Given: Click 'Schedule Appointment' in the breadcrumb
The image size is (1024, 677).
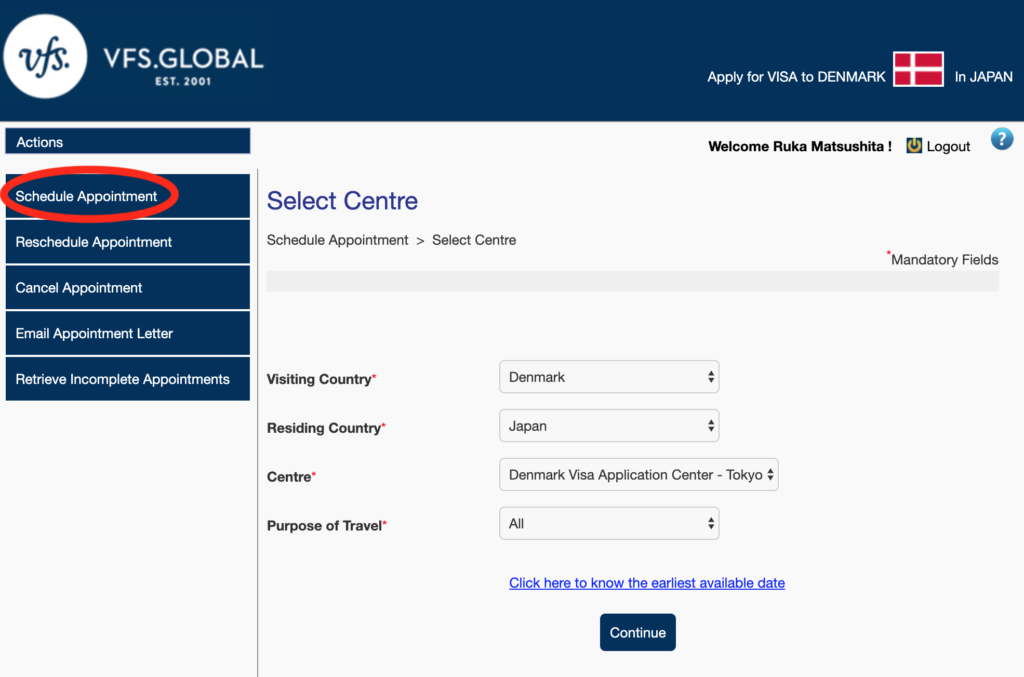Looking at the screenshot, I should (x=337, y=240).
